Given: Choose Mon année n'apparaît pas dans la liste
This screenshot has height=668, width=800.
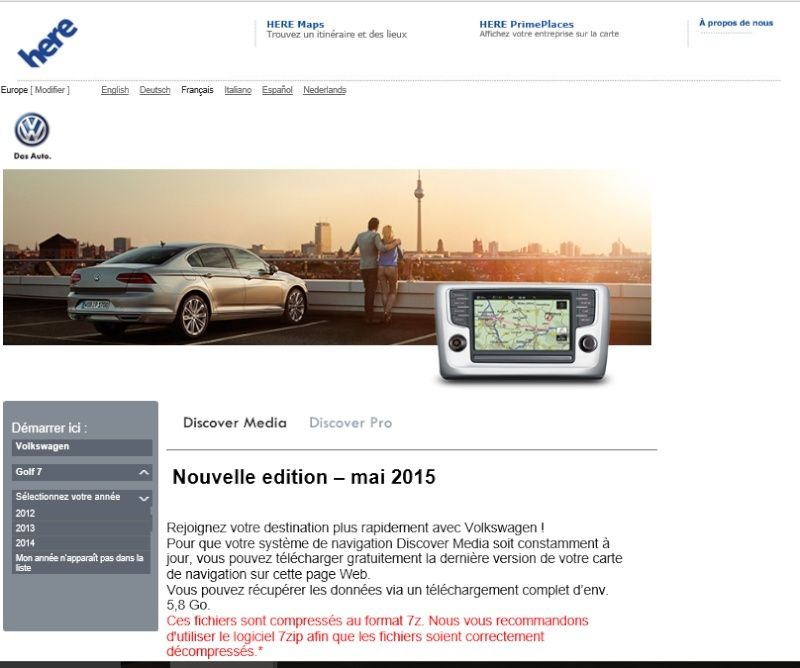Looking at the screenshot, I should coord(81,562).
